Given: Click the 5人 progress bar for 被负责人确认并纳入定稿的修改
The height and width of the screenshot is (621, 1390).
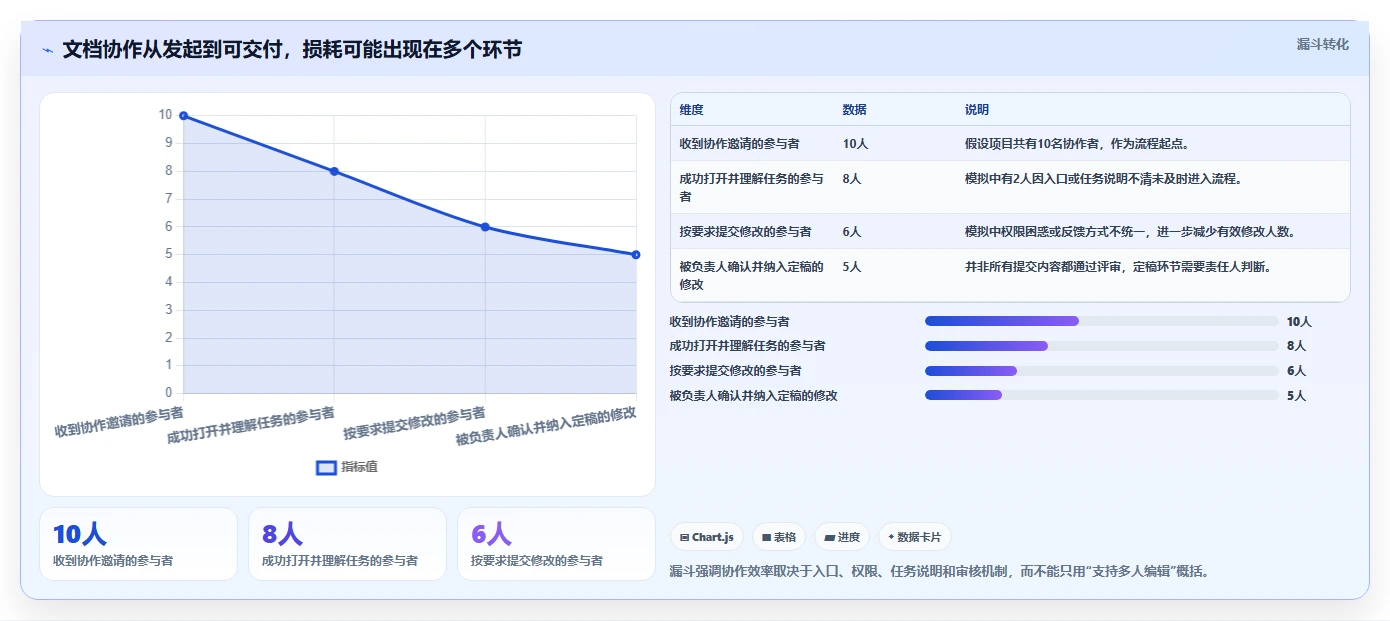Looking at the screenshot, I should 1102,395.
